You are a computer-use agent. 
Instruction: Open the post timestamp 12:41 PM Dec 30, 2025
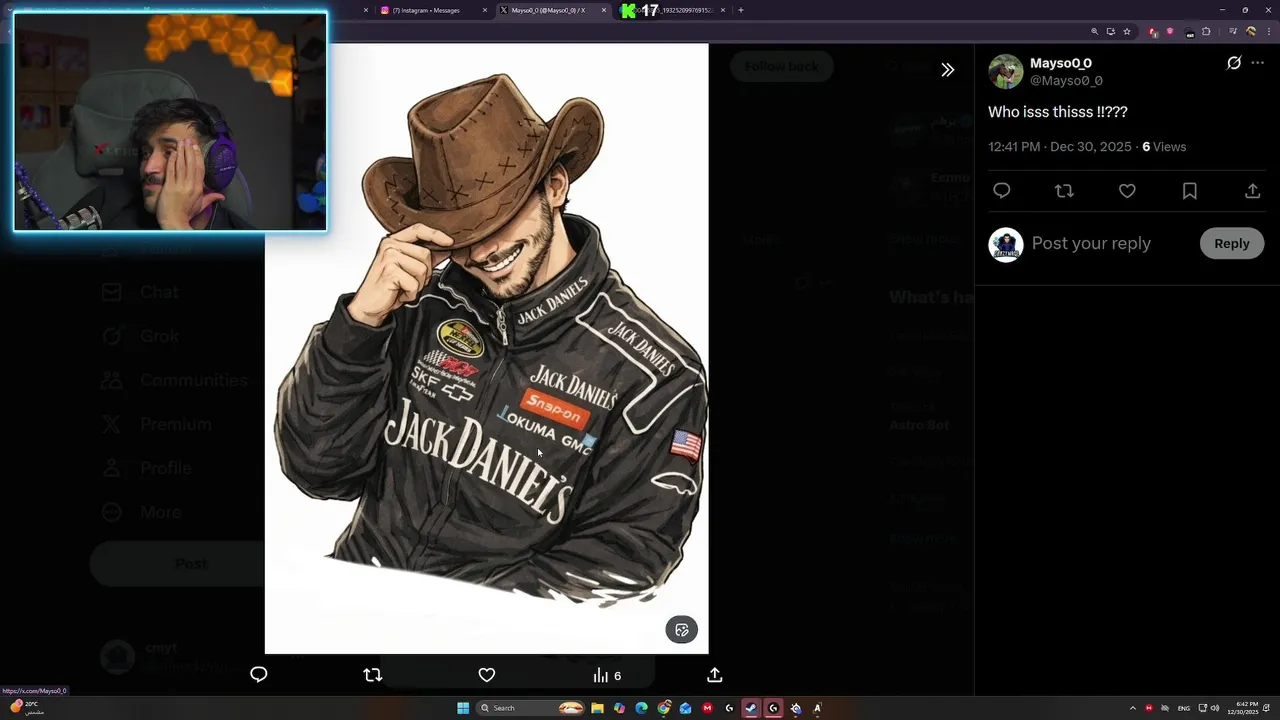pyautogui.click(x=1060, y=147)
